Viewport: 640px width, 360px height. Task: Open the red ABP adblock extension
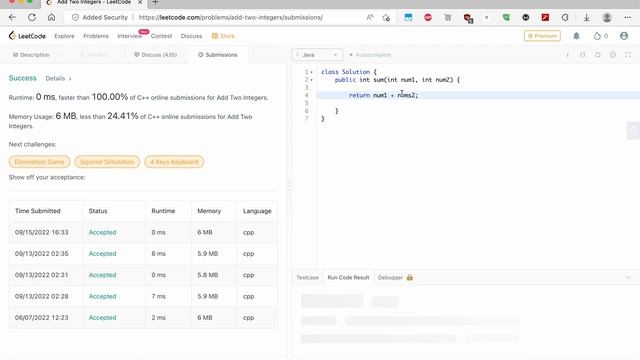[x=428, y=18]
